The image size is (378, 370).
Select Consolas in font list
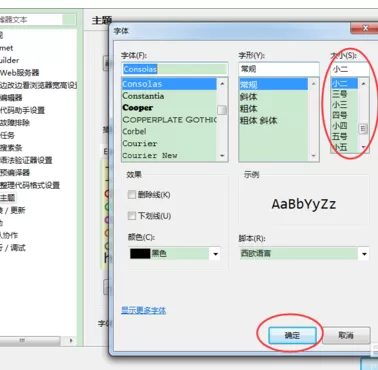click(x=169, y=84)
